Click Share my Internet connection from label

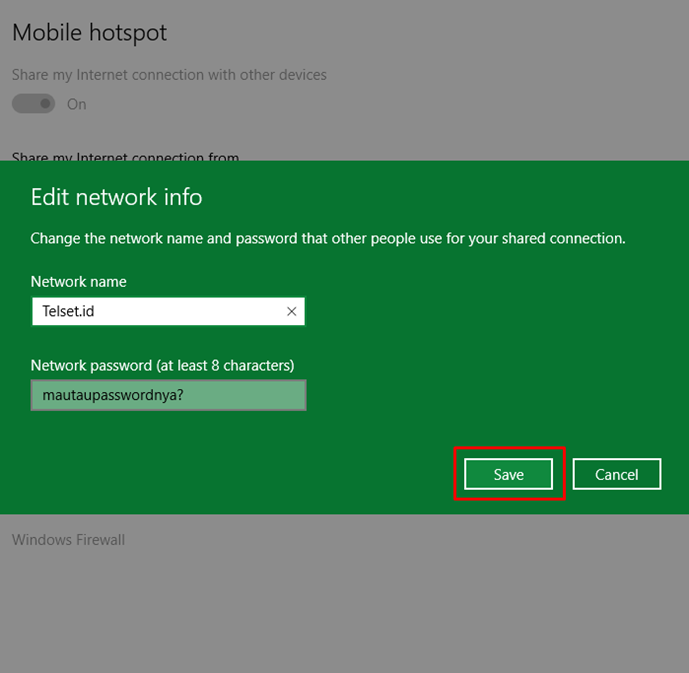[x=125, y=157]
